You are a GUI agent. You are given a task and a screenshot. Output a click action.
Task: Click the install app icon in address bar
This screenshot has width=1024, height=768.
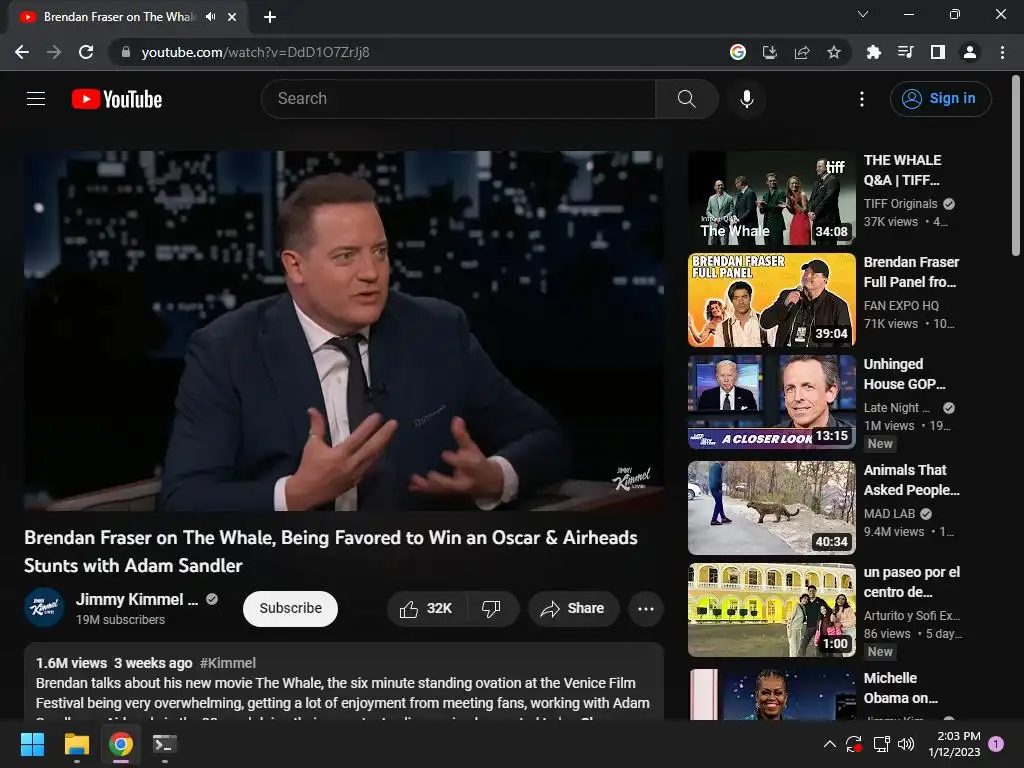tap(770, 52)
